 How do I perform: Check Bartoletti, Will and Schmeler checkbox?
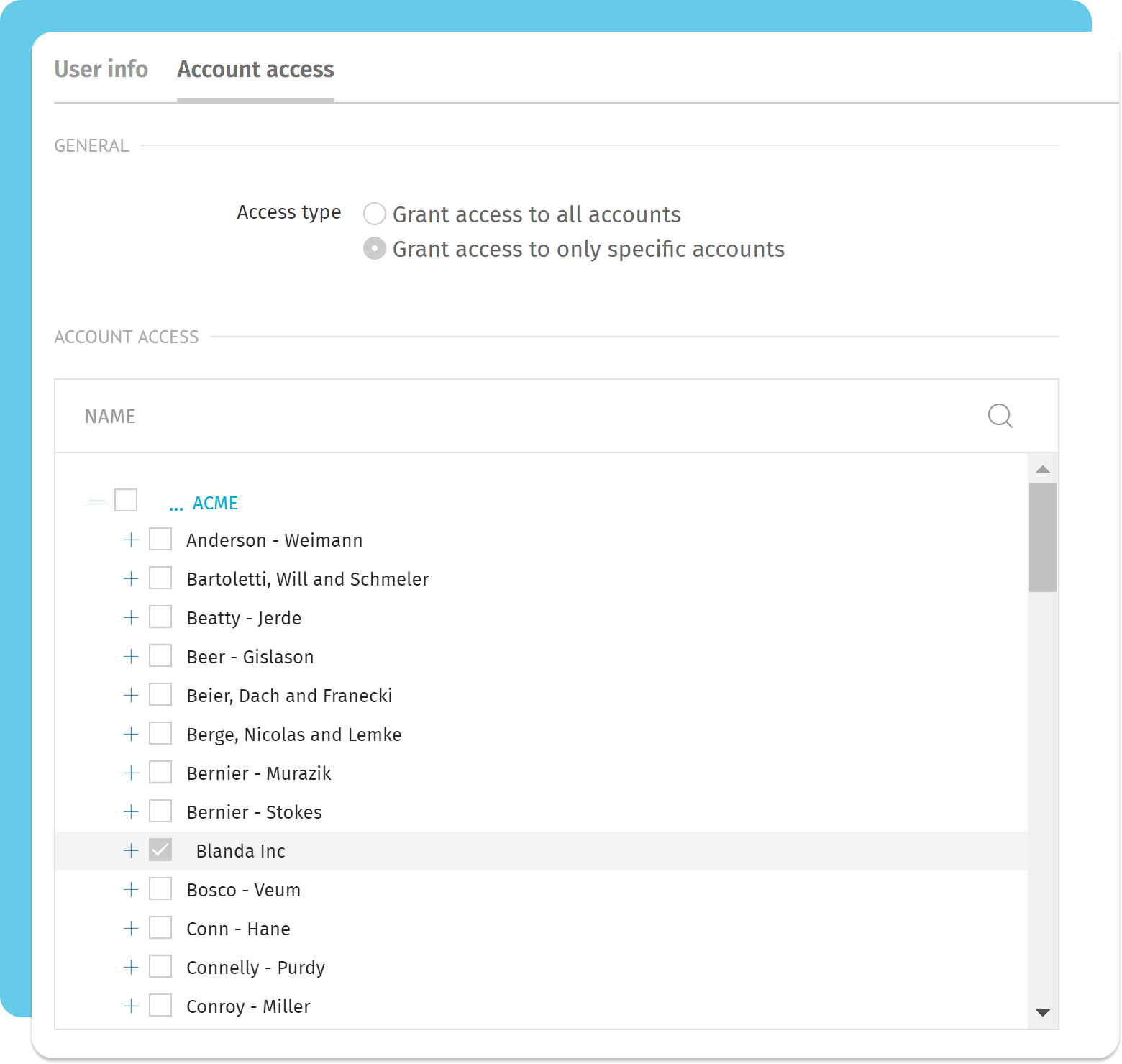(x=160, y=578)
